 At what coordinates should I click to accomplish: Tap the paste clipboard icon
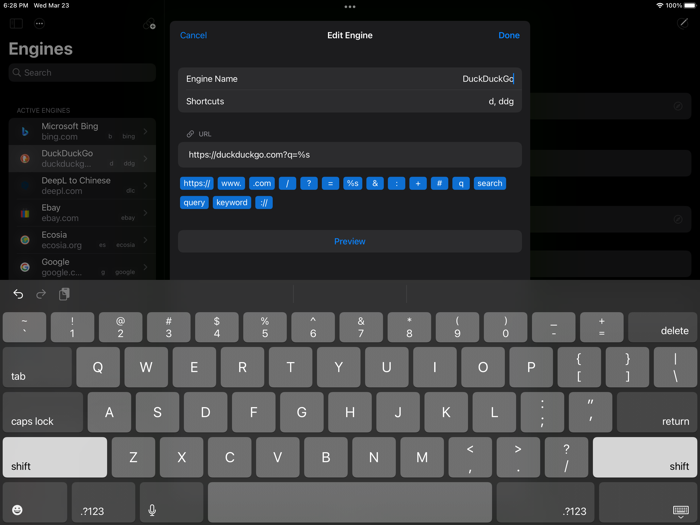point(64,294)
